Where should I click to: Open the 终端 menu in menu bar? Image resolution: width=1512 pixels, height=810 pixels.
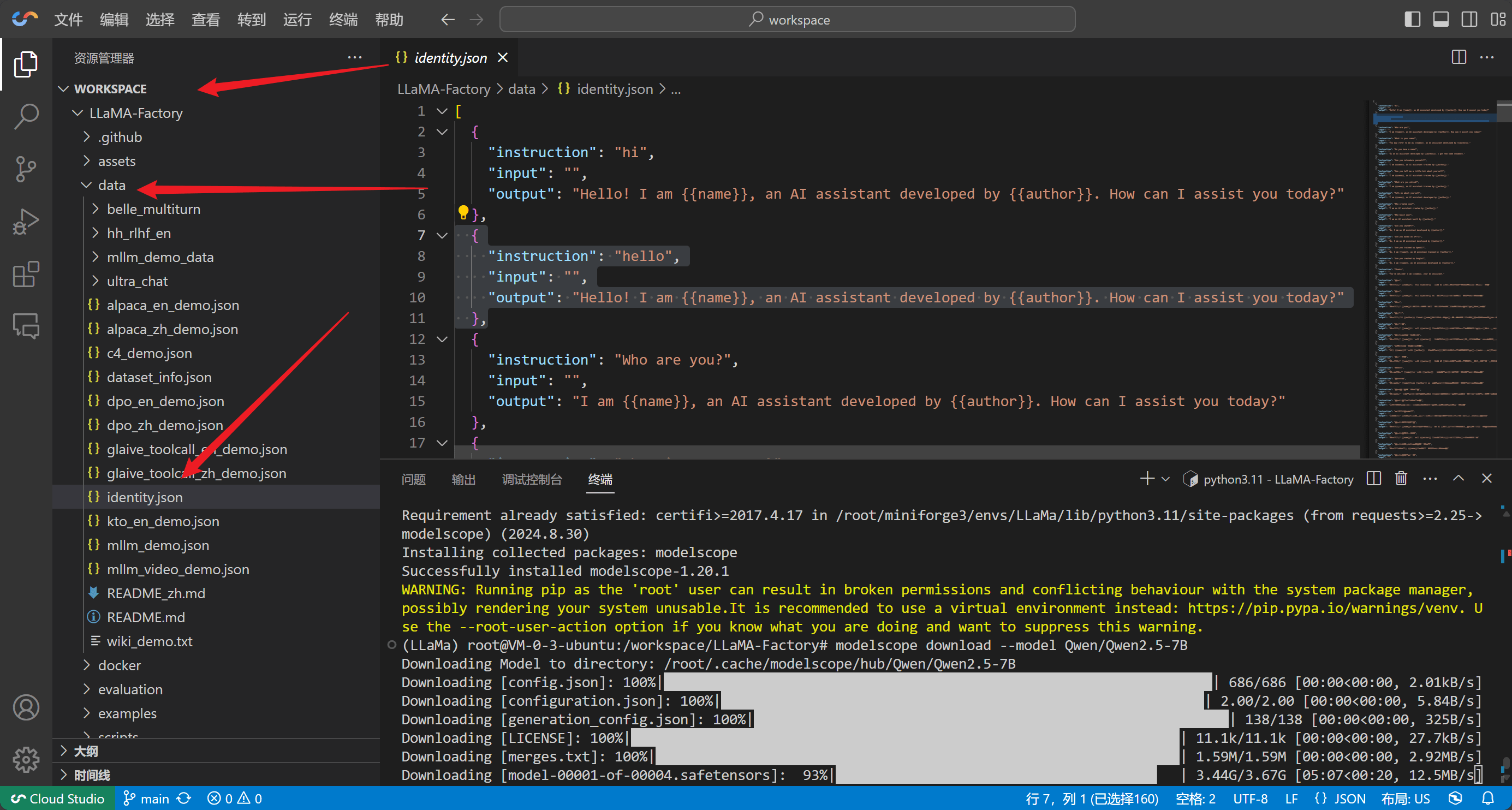[343, 19]
